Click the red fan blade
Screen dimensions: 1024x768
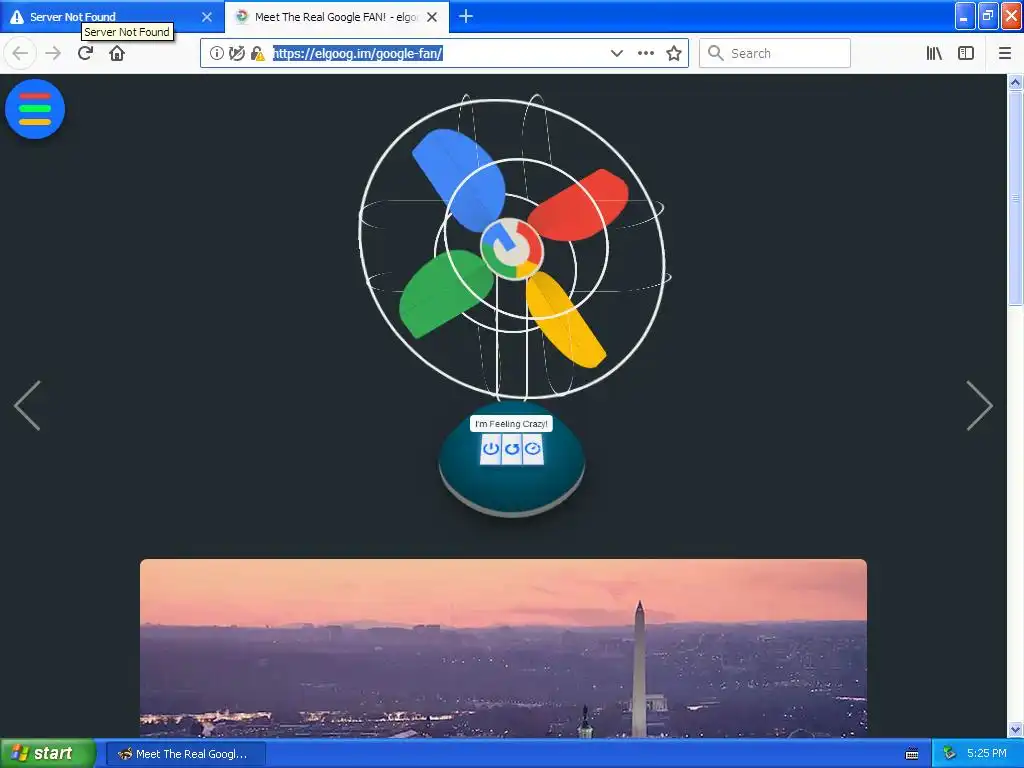pyautogui.click(x=579, y=205)
